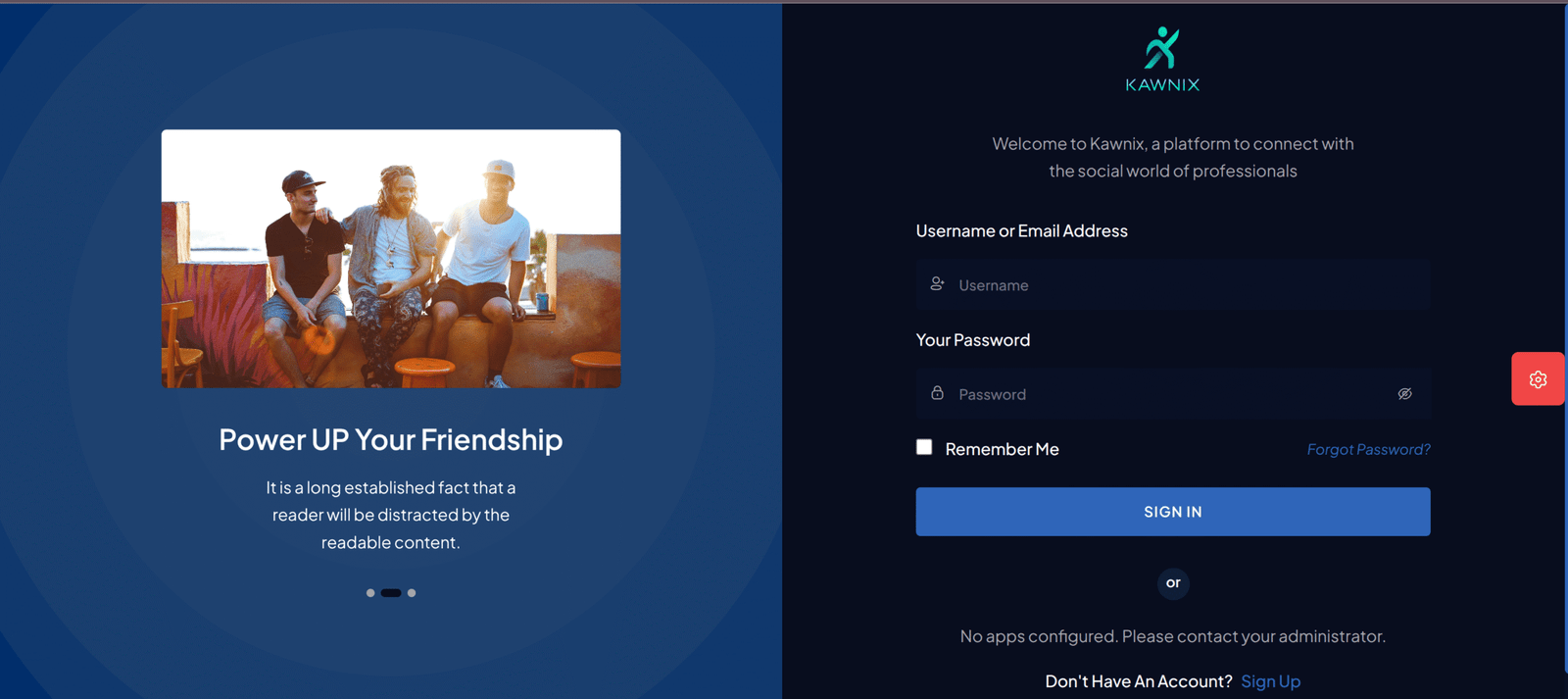Click the Kawnix running-figure logo icon

pos(1162,48)
